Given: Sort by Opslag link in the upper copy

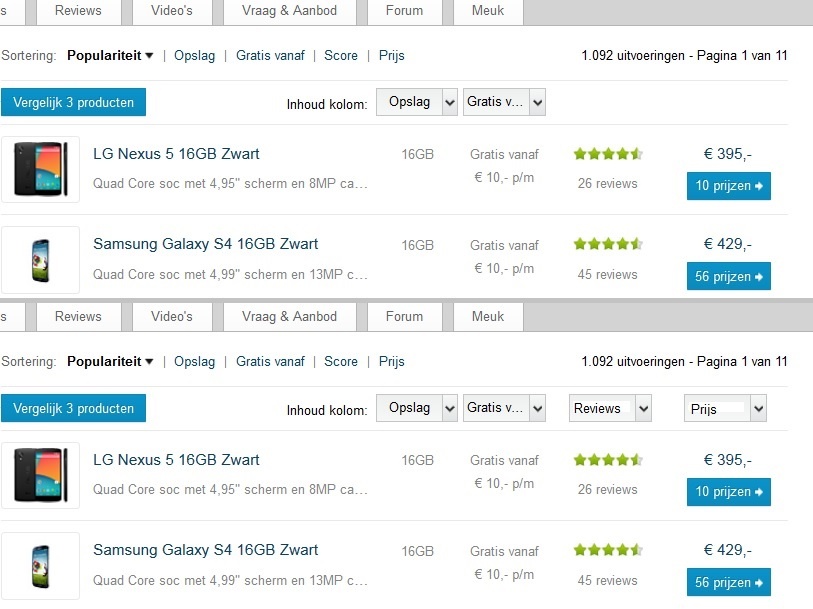Looking at the screenshot, I should point(194,55).
